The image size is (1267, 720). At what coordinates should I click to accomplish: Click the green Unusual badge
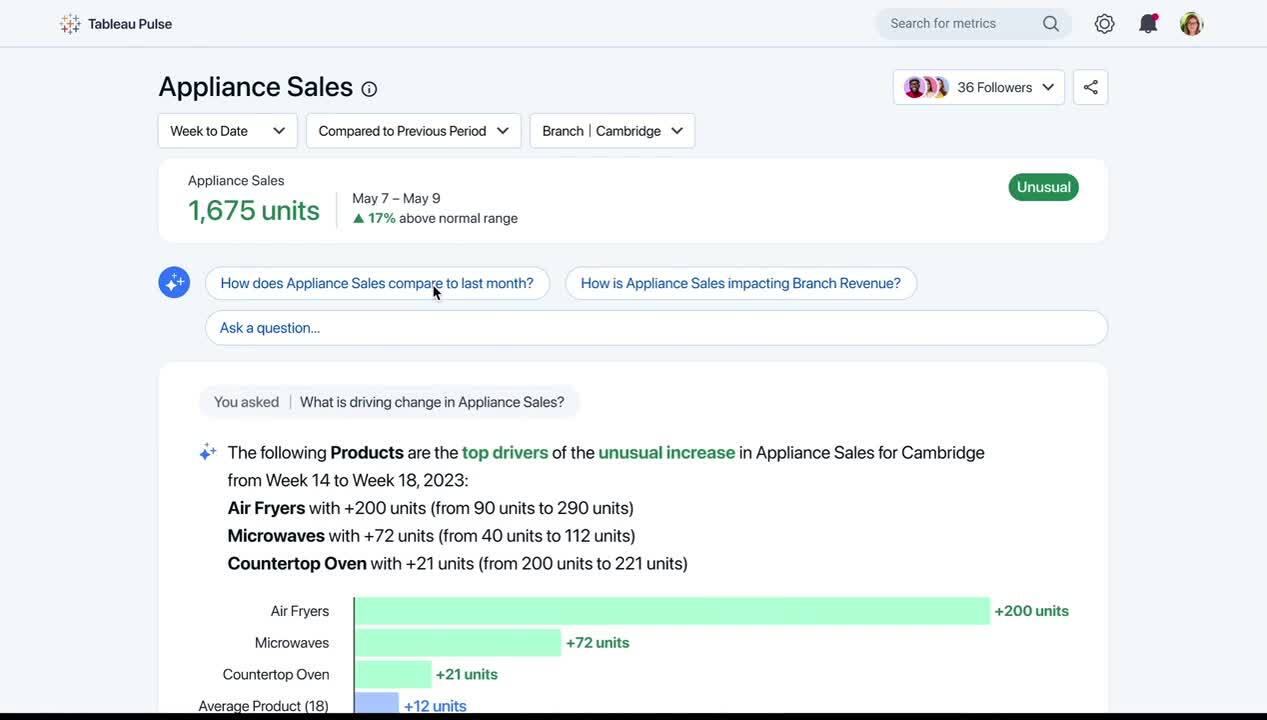coord(1043,187)
